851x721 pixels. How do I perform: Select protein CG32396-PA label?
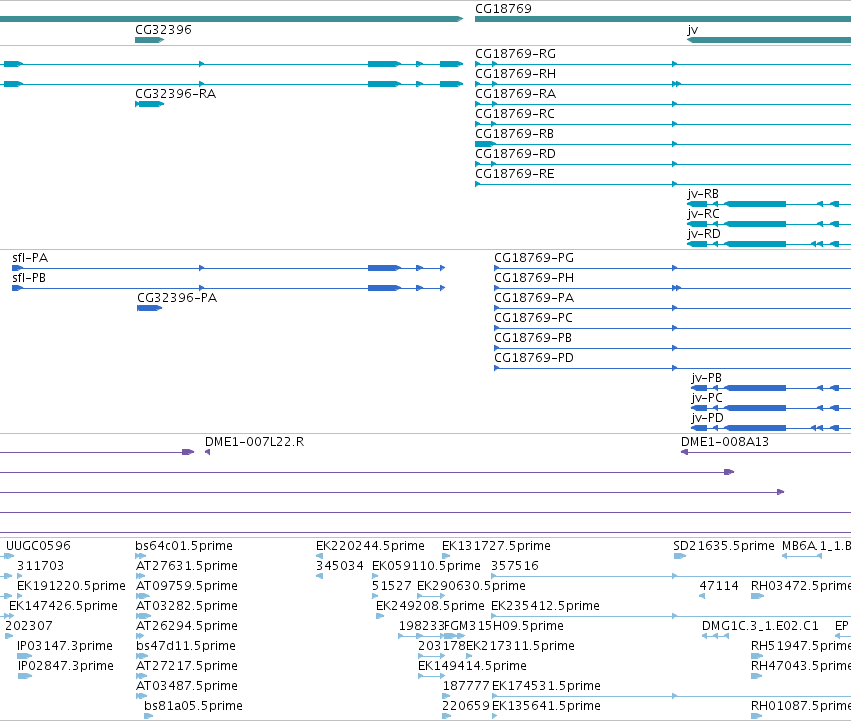177,298
